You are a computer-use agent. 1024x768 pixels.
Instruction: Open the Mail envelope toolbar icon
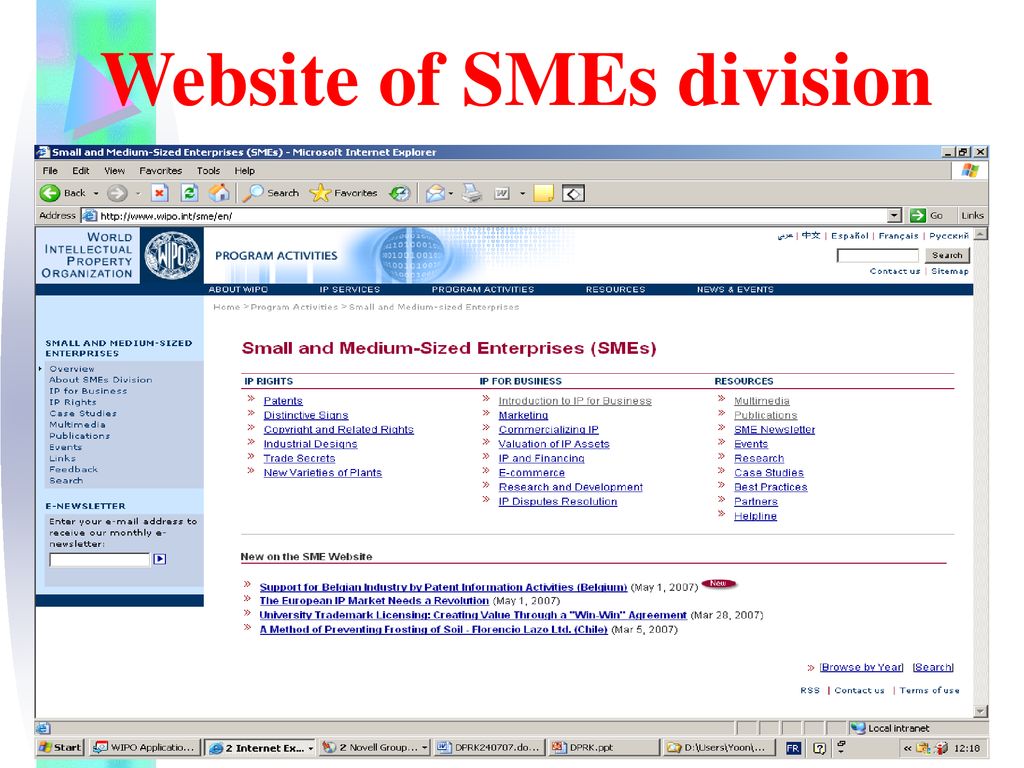point(435,193)
